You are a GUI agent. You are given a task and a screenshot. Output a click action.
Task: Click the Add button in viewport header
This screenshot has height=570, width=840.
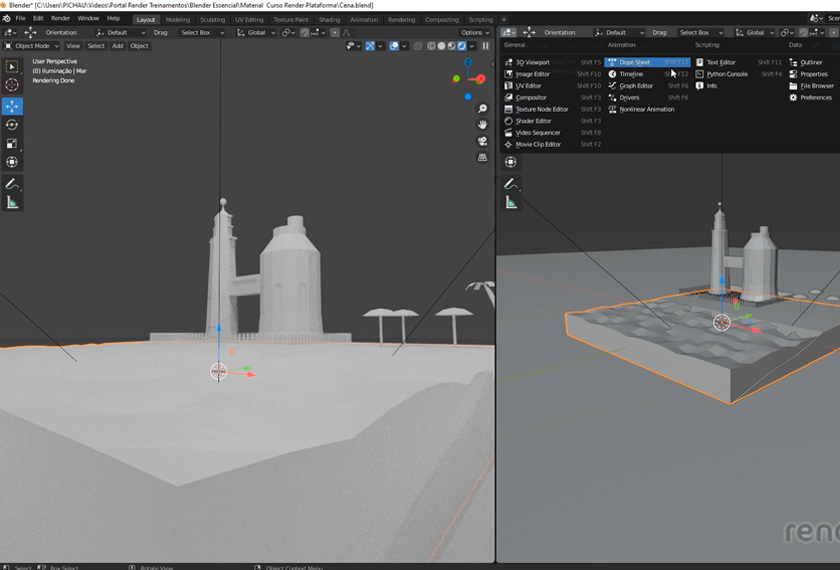coord(118,46)
